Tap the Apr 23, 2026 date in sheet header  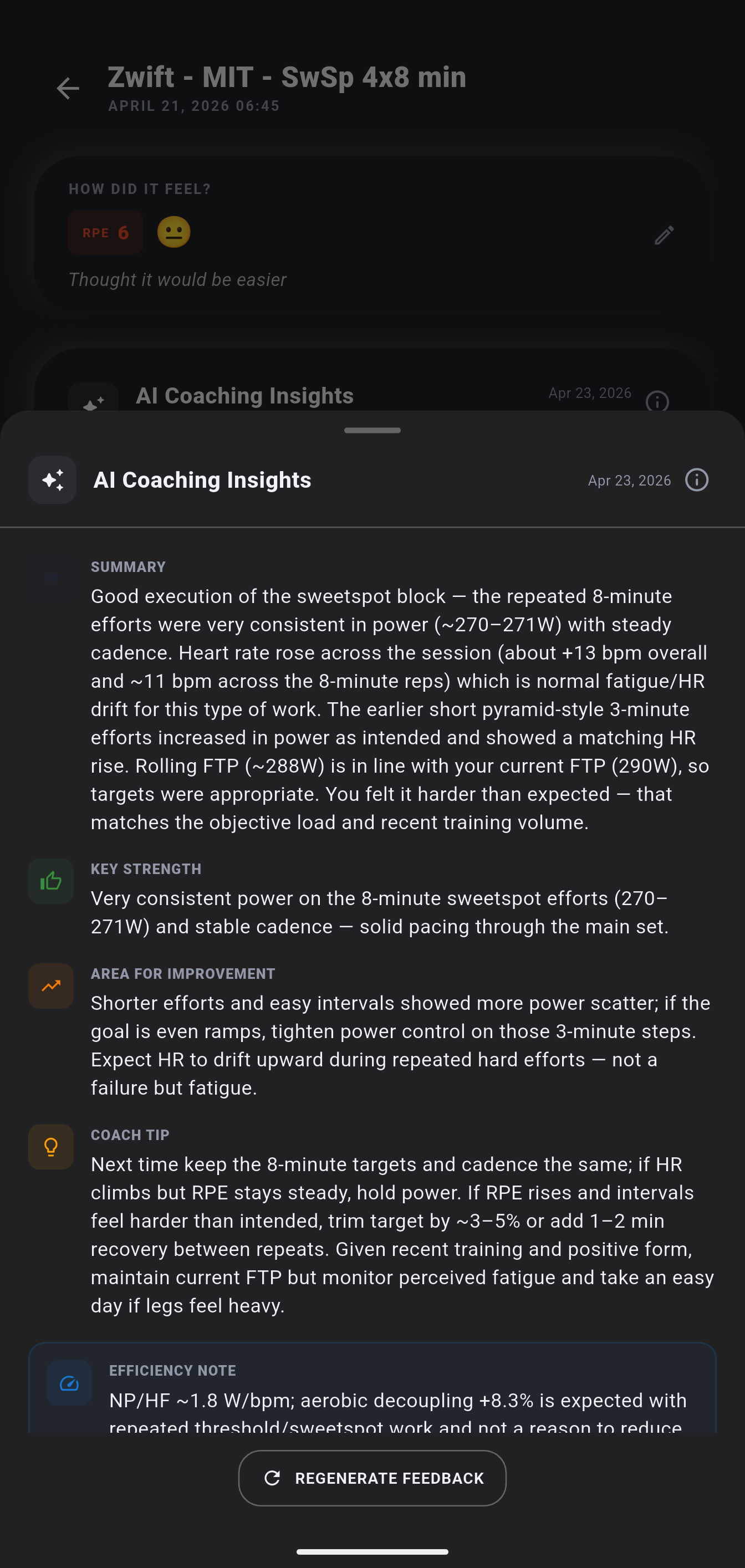[629, 481]
